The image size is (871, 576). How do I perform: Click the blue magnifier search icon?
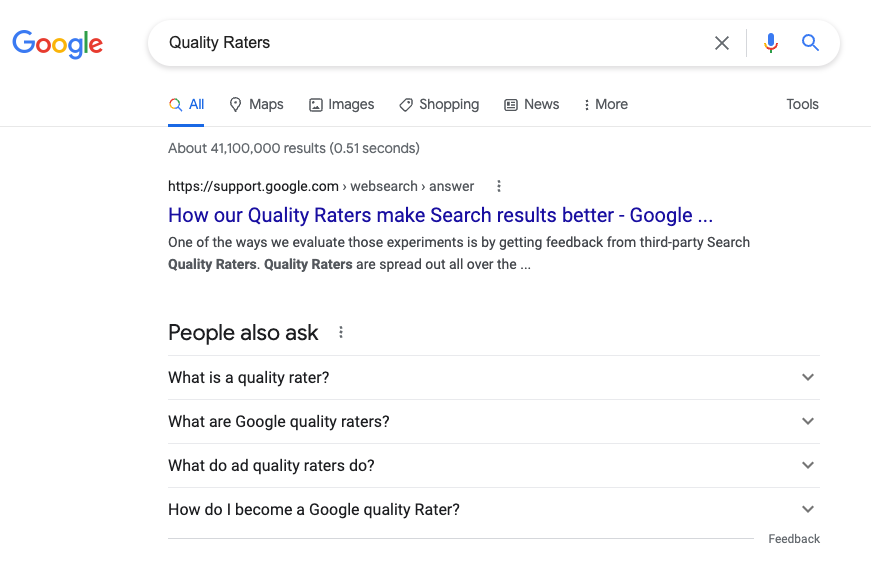pyautogui.click(x=810, y=43)
